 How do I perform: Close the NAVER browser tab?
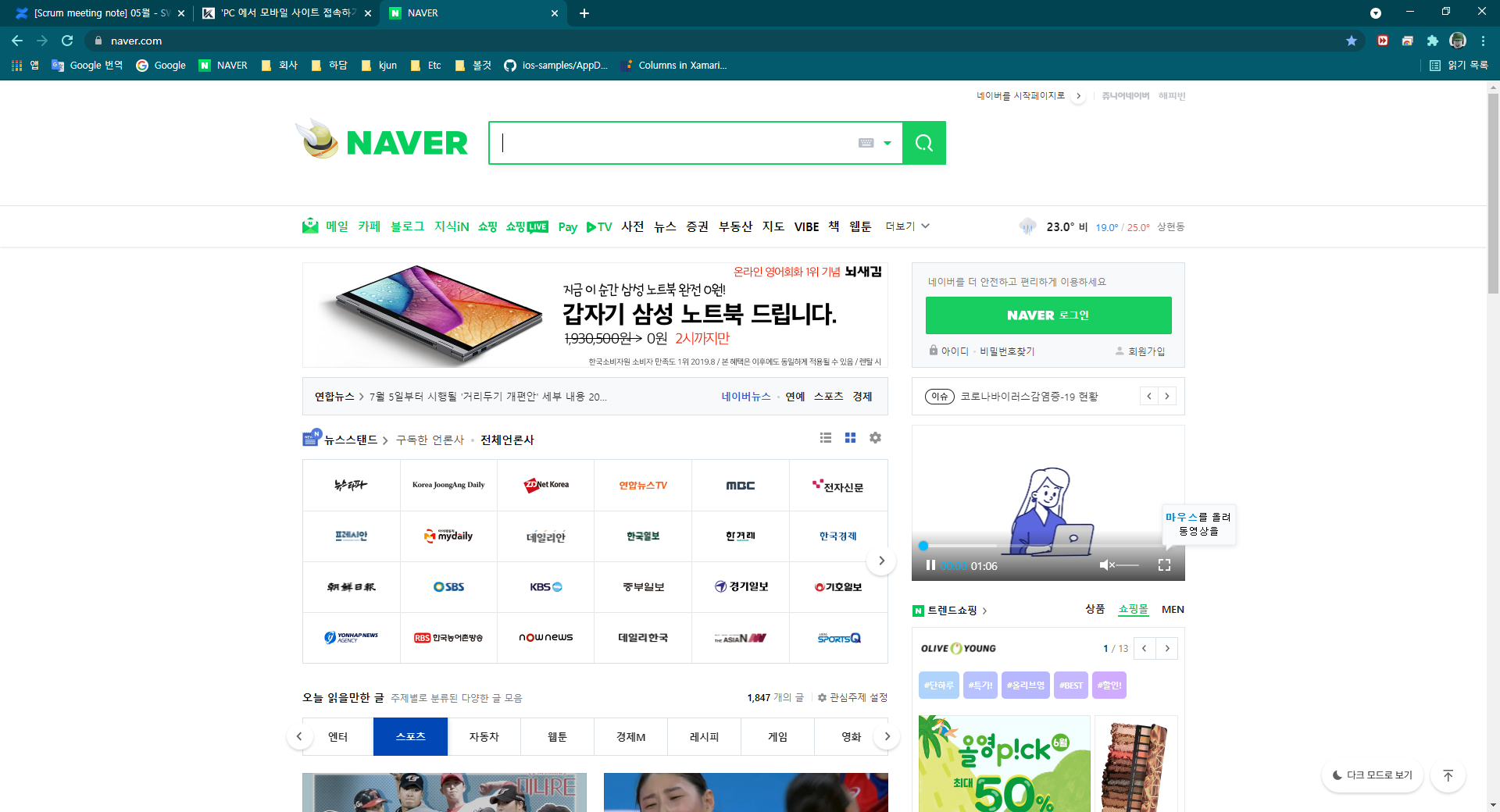click(555, 13)
